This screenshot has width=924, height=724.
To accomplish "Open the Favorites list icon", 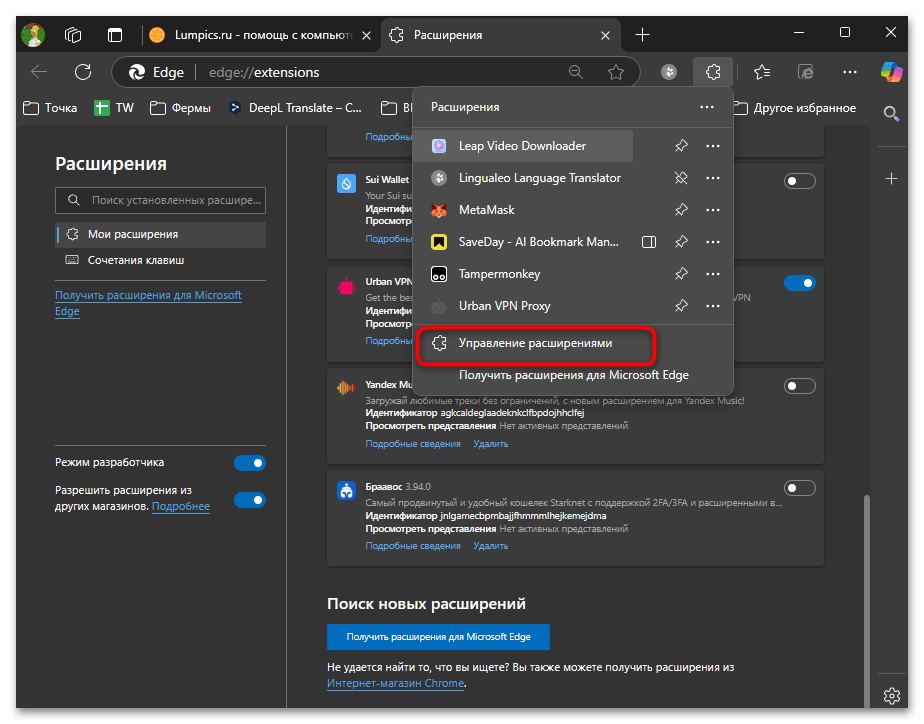I will tap(762, 72).
